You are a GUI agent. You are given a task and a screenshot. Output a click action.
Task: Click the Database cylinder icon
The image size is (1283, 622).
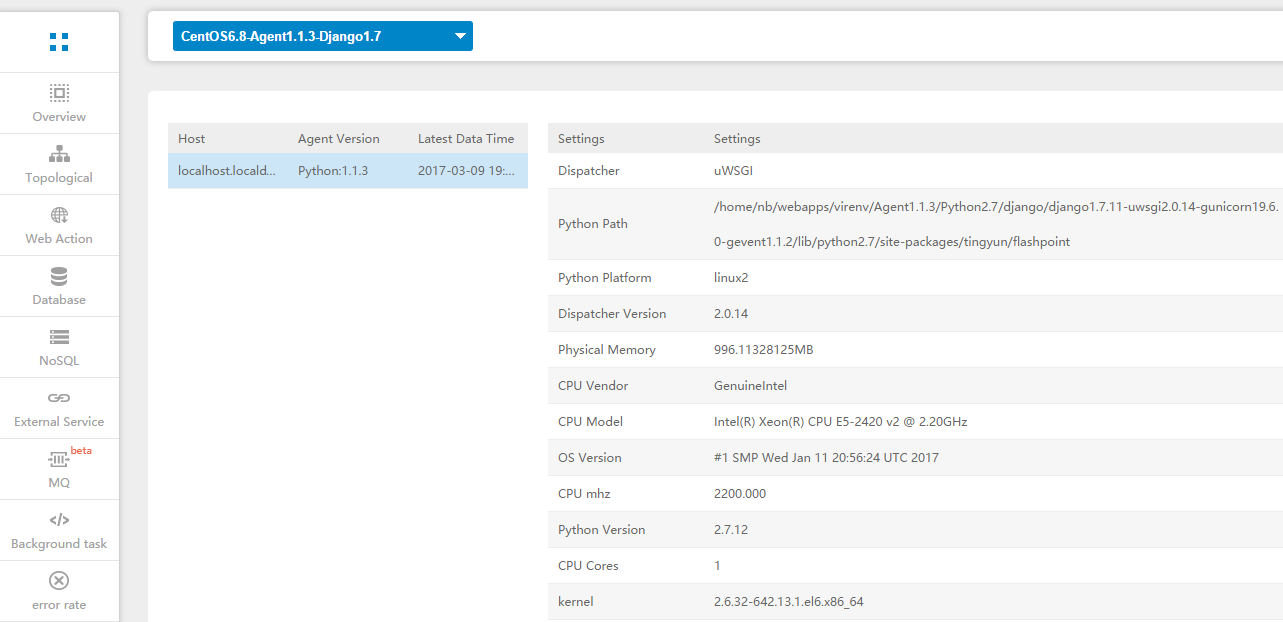tap(59, 276)
